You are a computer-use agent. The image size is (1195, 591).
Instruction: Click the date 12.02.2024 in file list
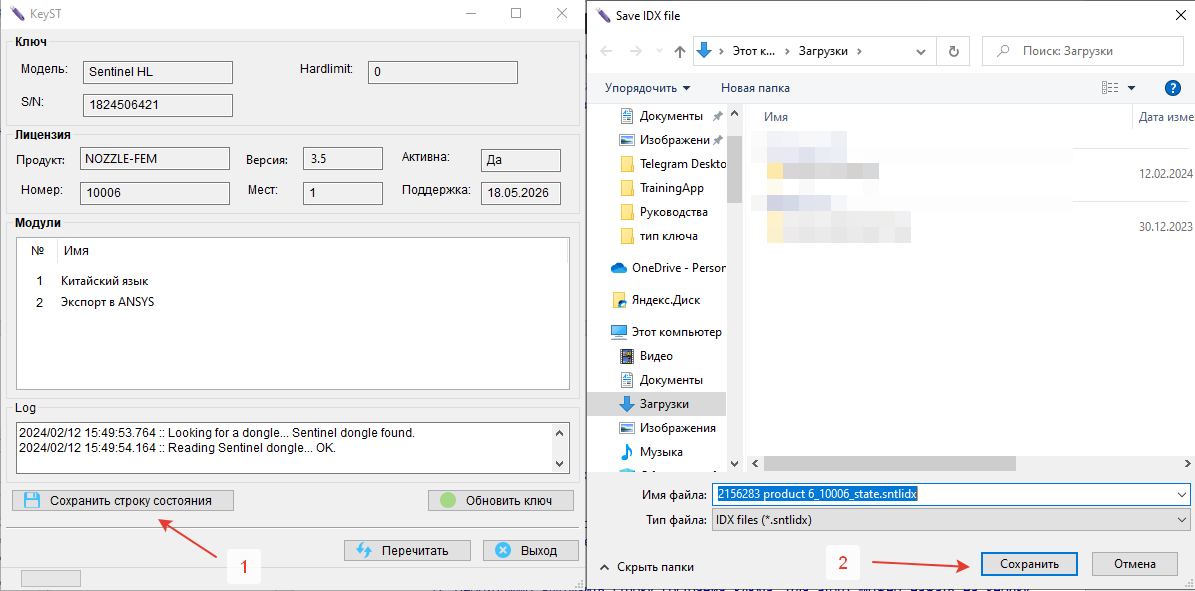pos(1164,173)
